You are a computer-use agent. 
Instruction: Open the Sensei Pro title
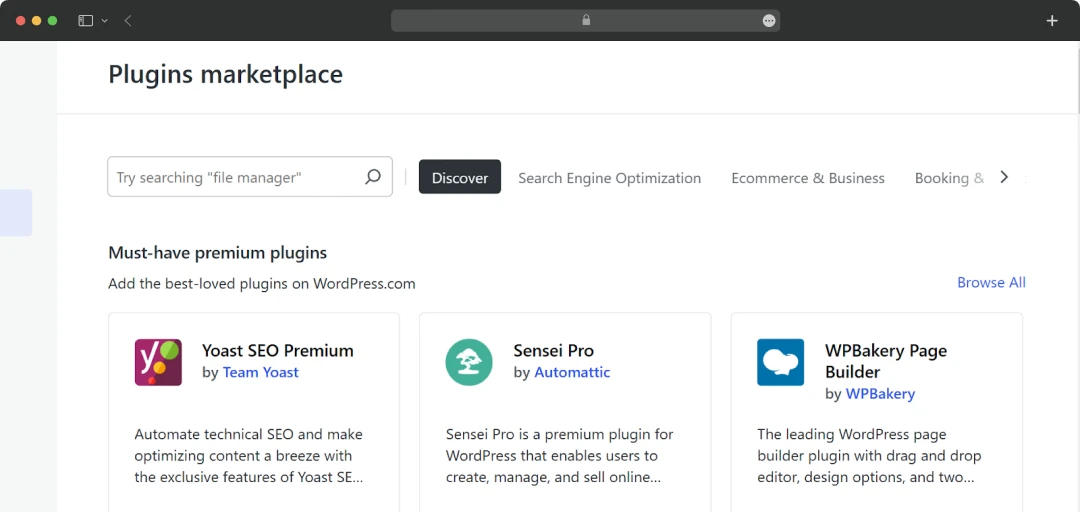tap(553, 350)
